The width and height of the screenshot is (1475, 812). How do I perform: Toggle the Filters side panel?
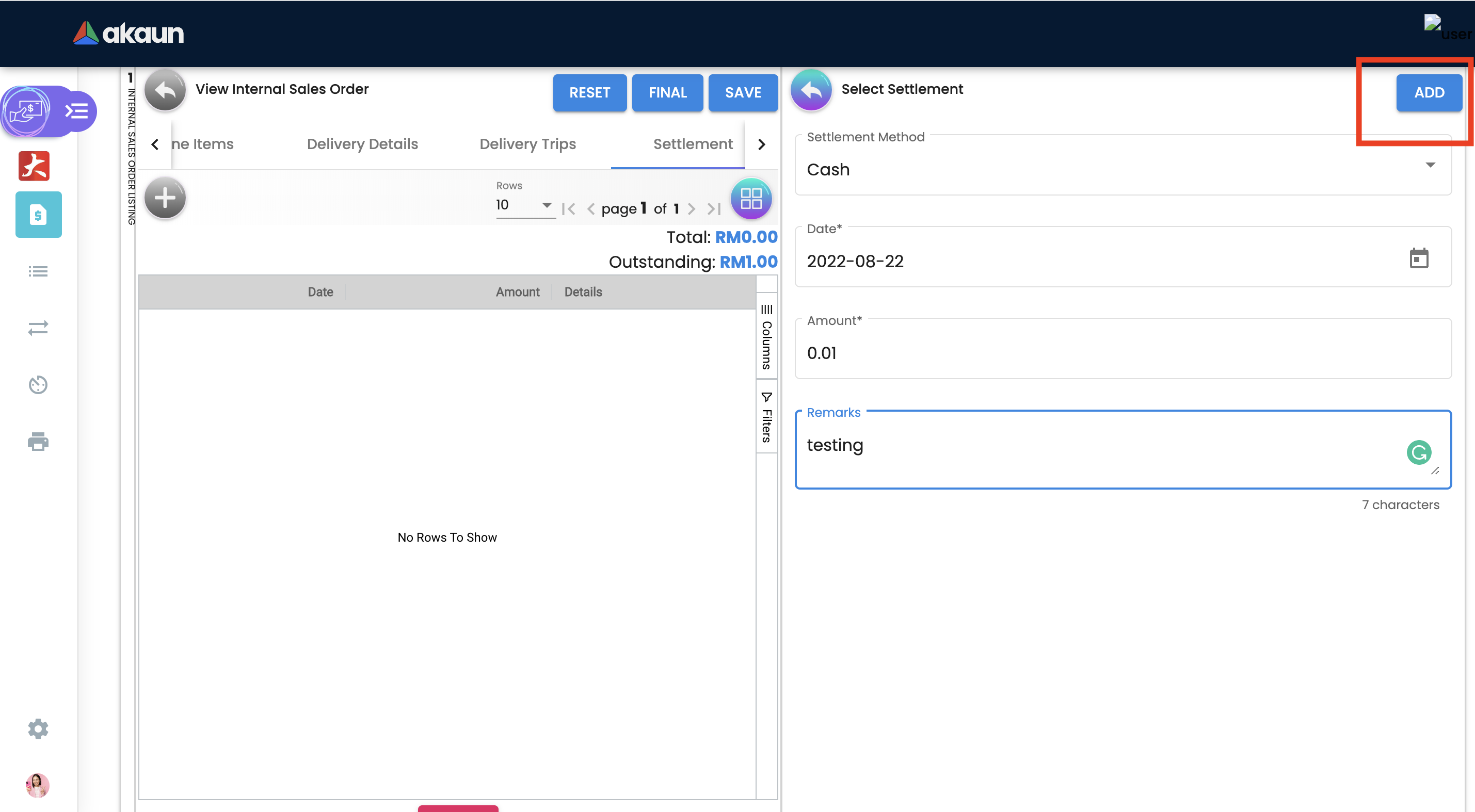click(766, 417)
